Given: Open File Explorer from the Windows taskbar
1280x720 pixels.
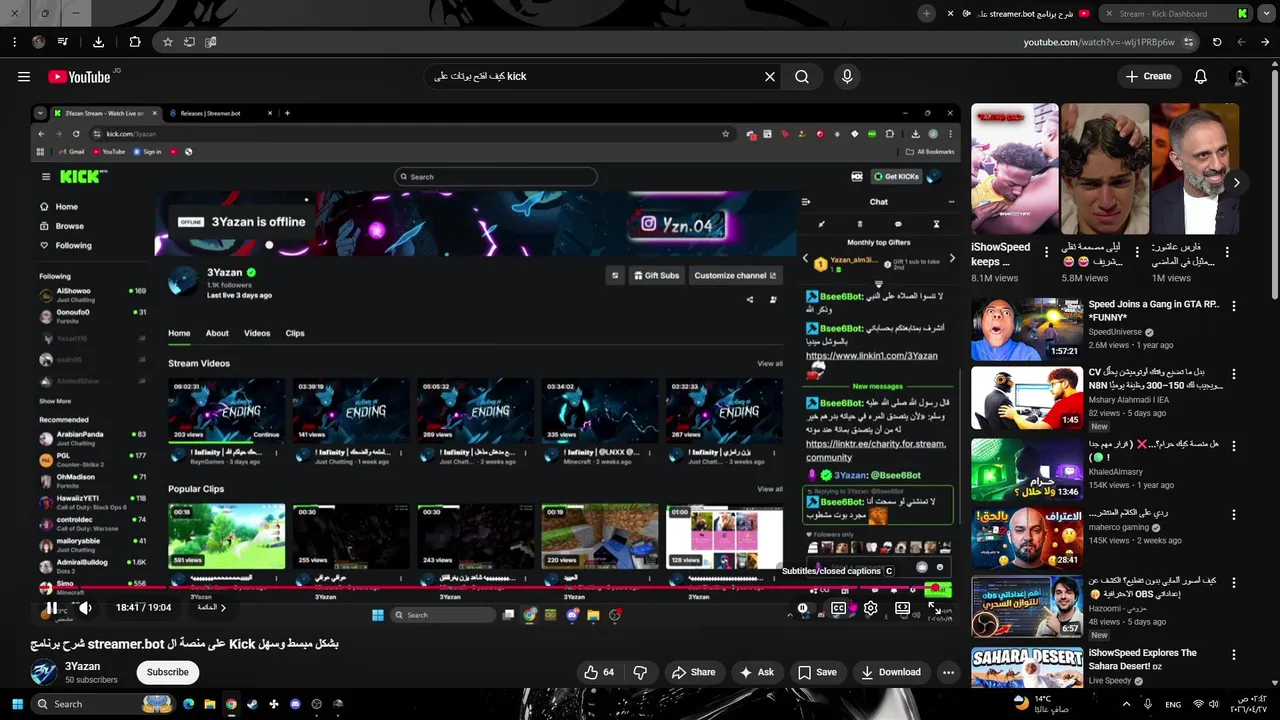Looking at the screenshot, I should click(x=209, y=704).
